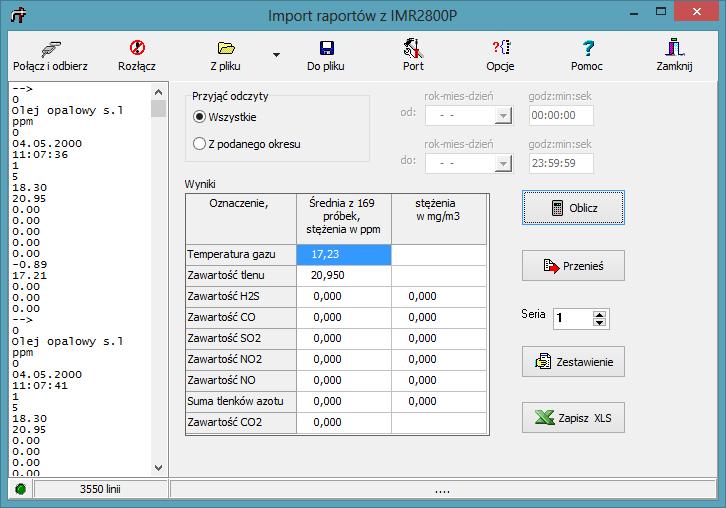Click the Zawartość CO row label

point(241,317)
